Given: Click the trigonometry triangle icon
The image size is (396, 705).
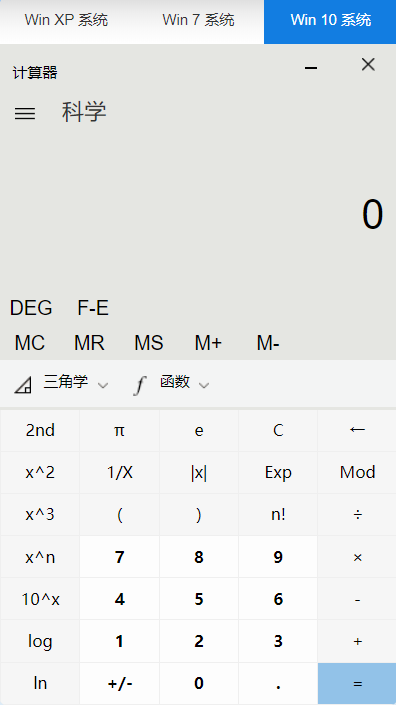Looking at the screenshot, I should [x=23, y=385].
